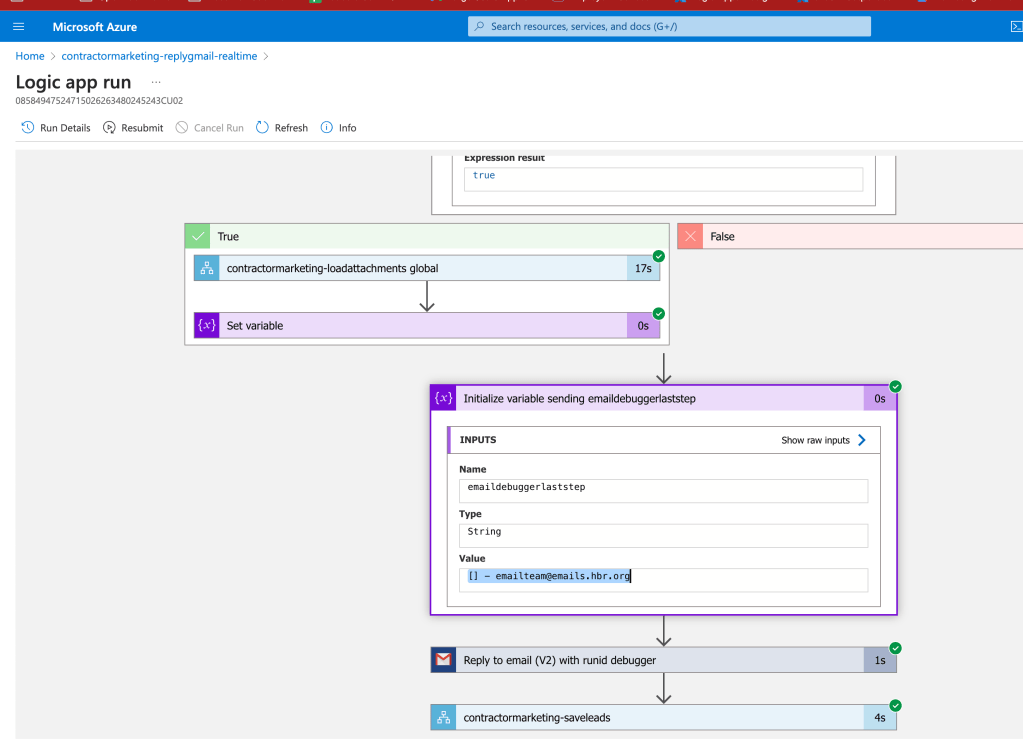
Task: Click the Show raw inputs chevron arrow
Action: pos(862,441)
